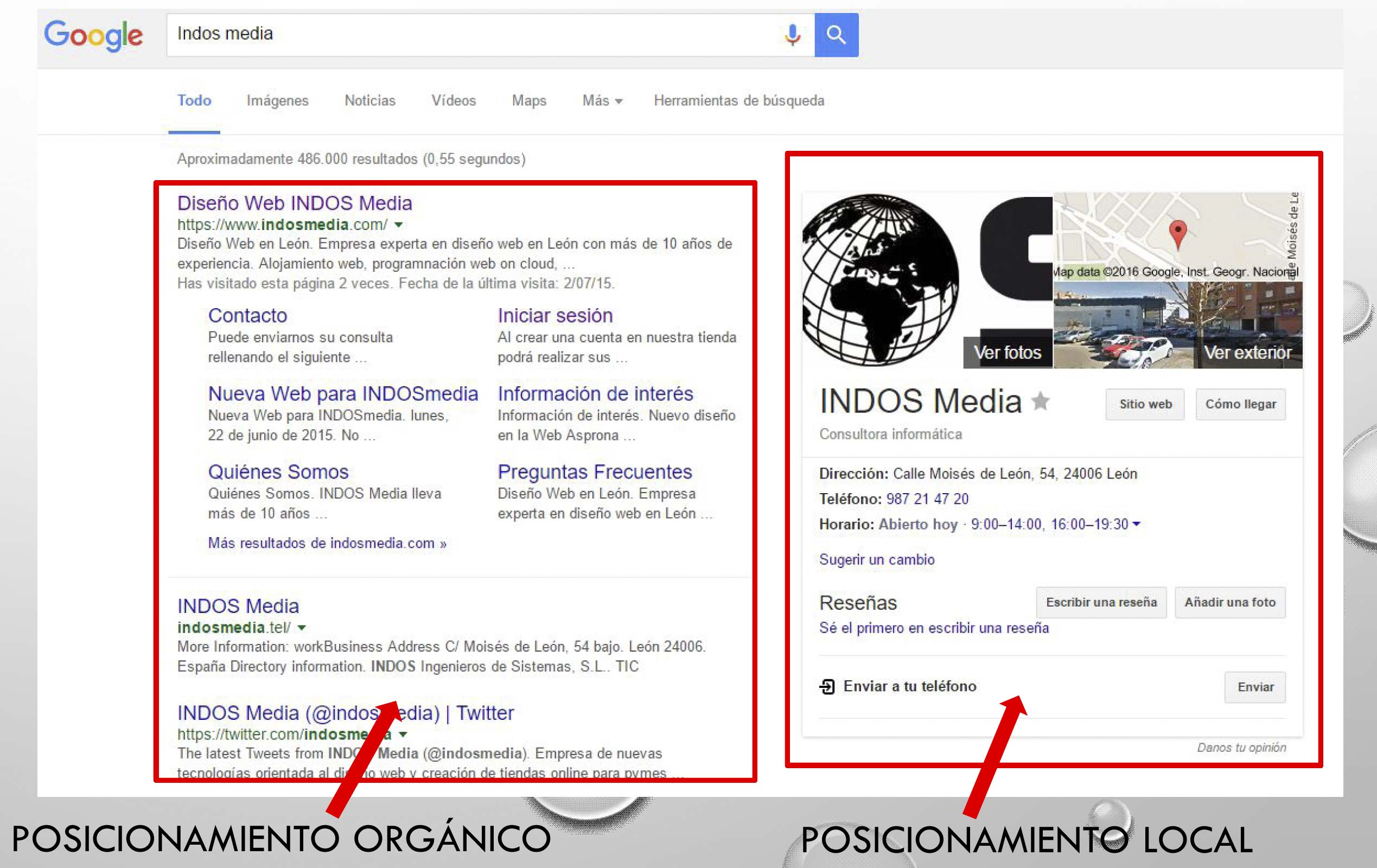Select the Todo tab
Image resolution: width=1377 pixels, height=868 pixels.
click(194, 101)
